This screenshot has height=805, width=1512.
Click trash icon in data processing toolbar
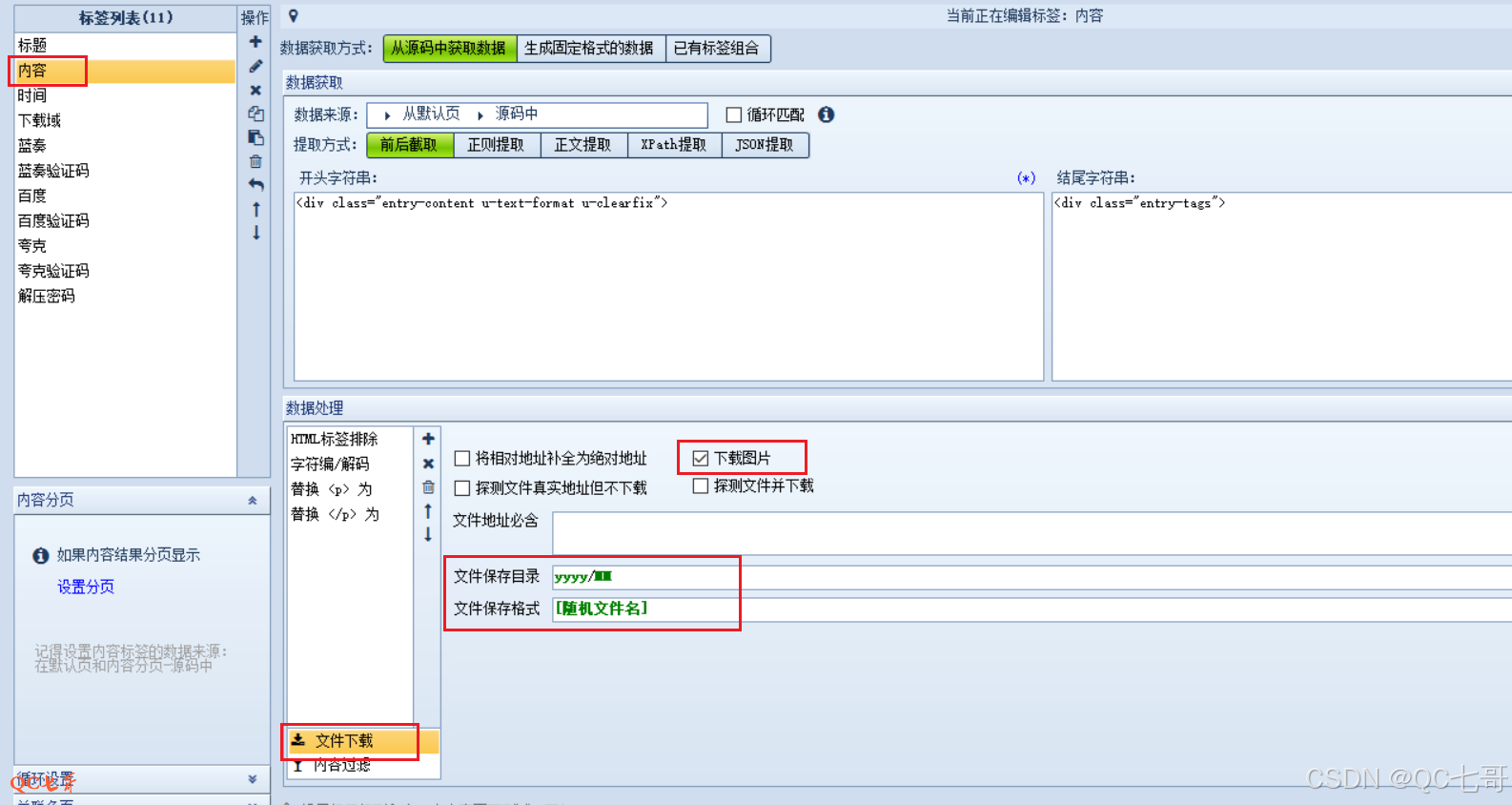point(428,487)
